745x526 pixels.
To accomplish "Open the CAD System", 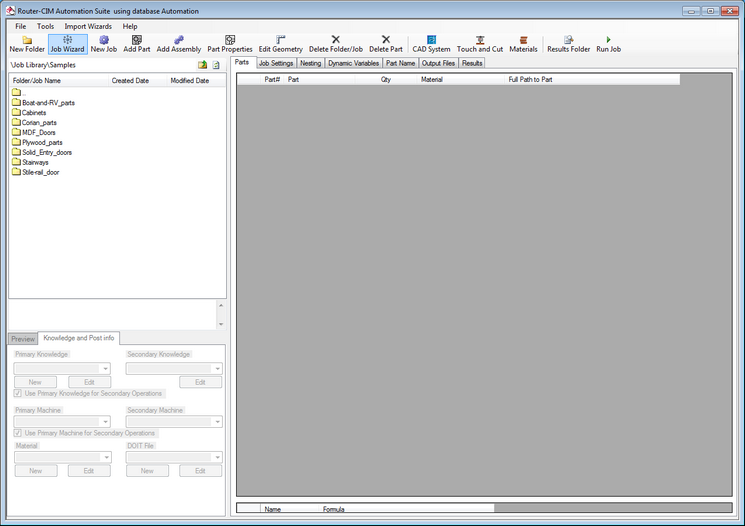I will 431,44.
